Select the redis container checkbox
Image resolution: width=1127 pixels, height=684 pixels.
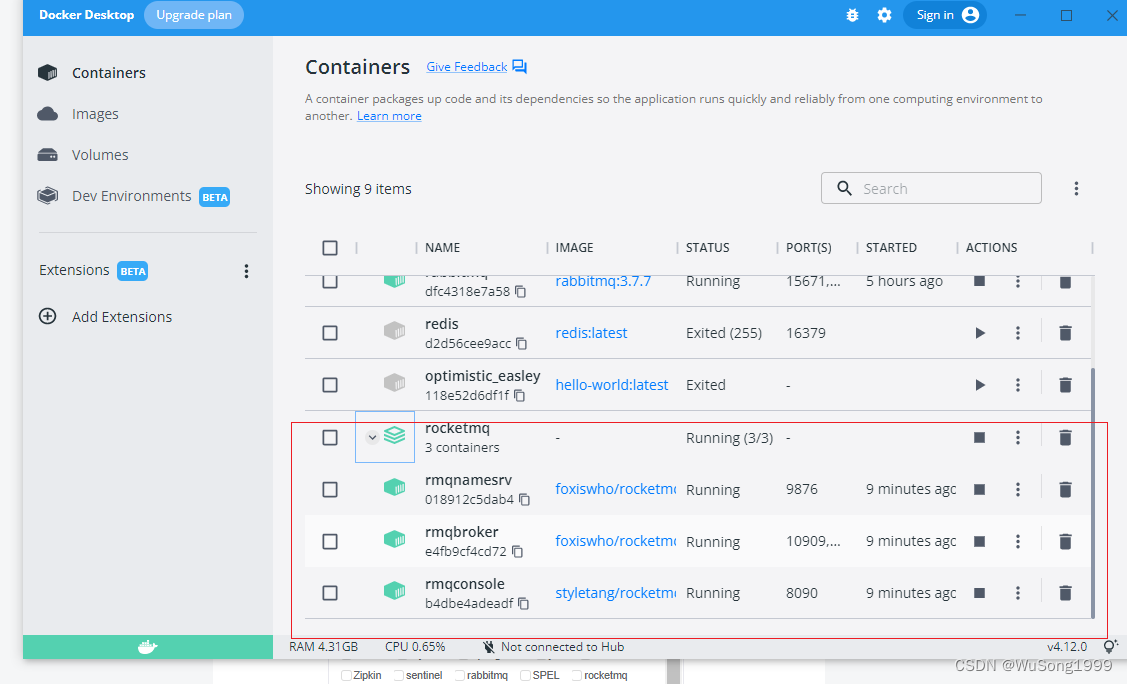(330, 333)
